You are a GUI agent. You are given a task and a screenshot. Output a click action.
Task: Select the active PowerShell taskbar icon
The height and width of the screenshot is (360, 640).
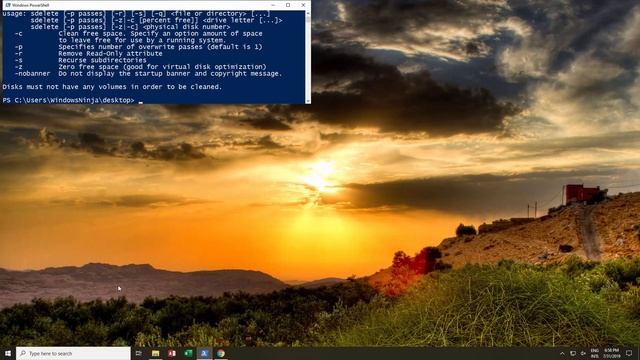click(204, 353)
